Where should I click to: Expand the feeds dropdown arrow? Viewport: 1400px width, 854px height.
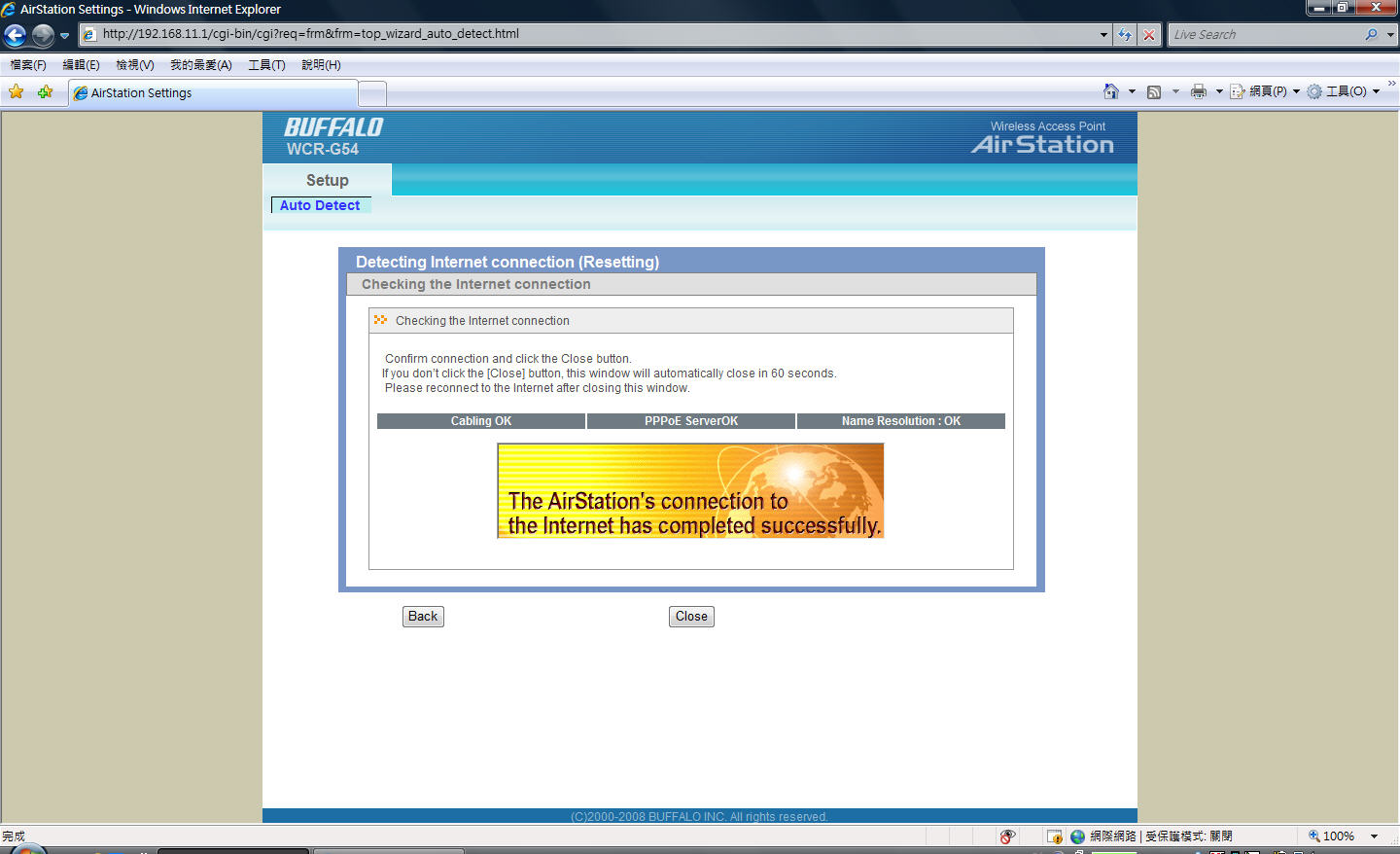(1175, 91)
